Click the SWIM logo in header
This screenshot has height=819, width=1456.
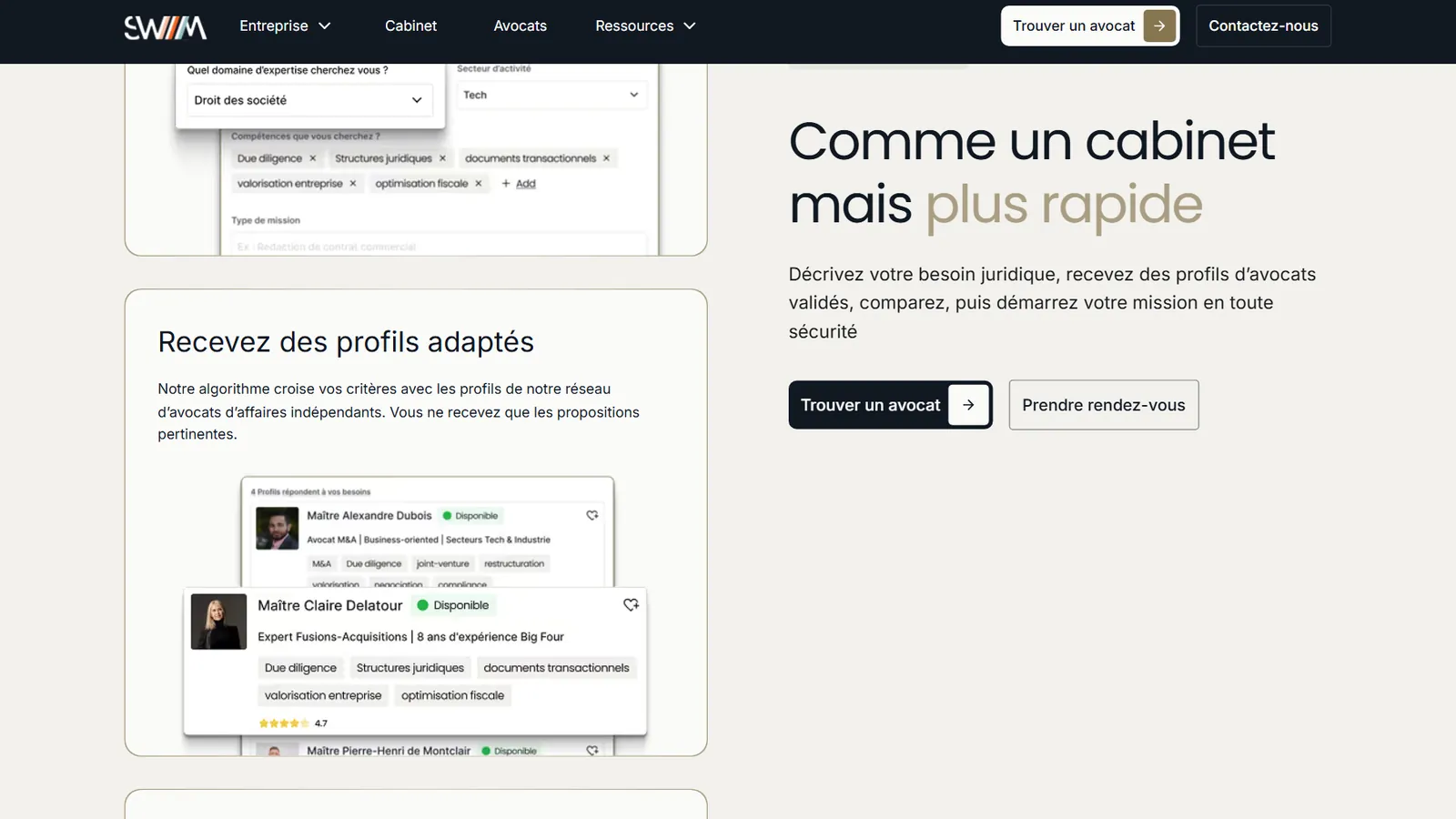(165, 27)
